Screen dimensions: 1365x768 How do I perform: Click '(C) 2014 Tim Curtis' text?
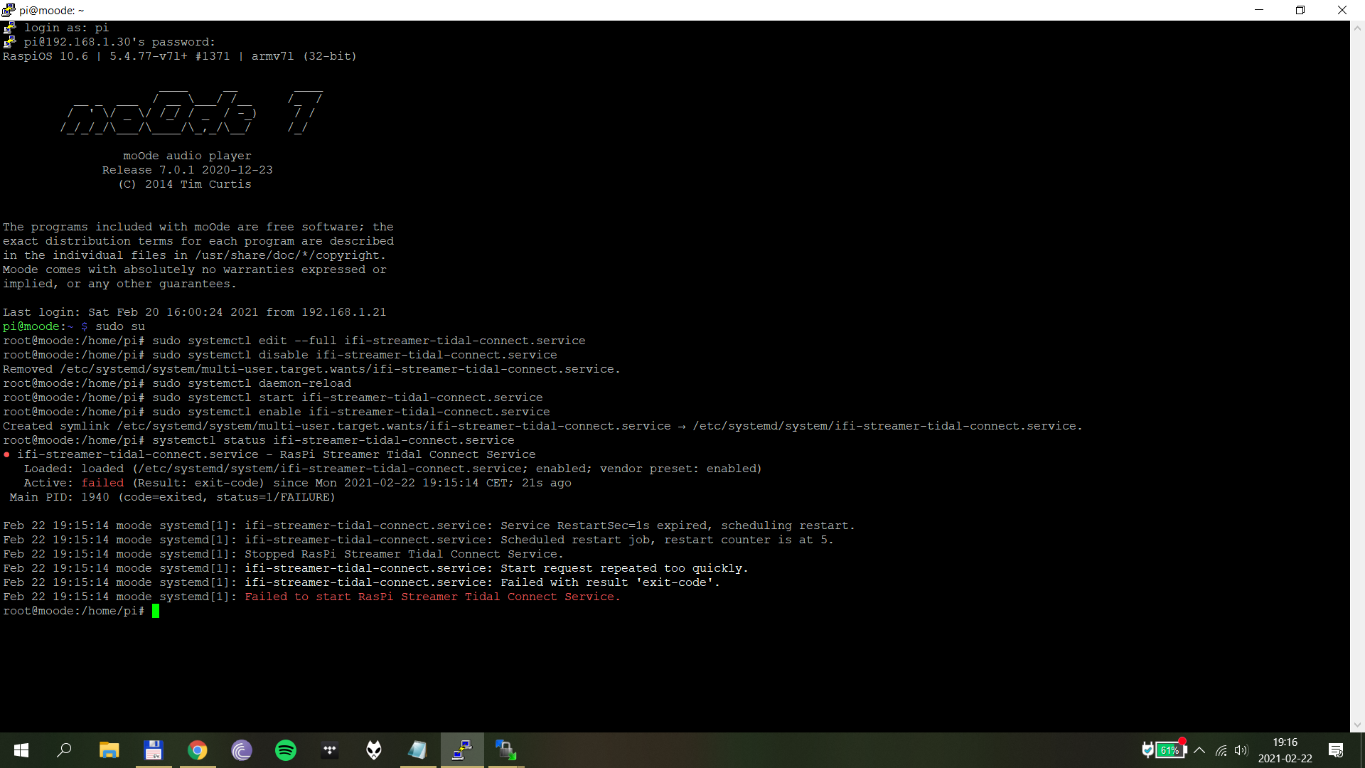coord(184,184)
